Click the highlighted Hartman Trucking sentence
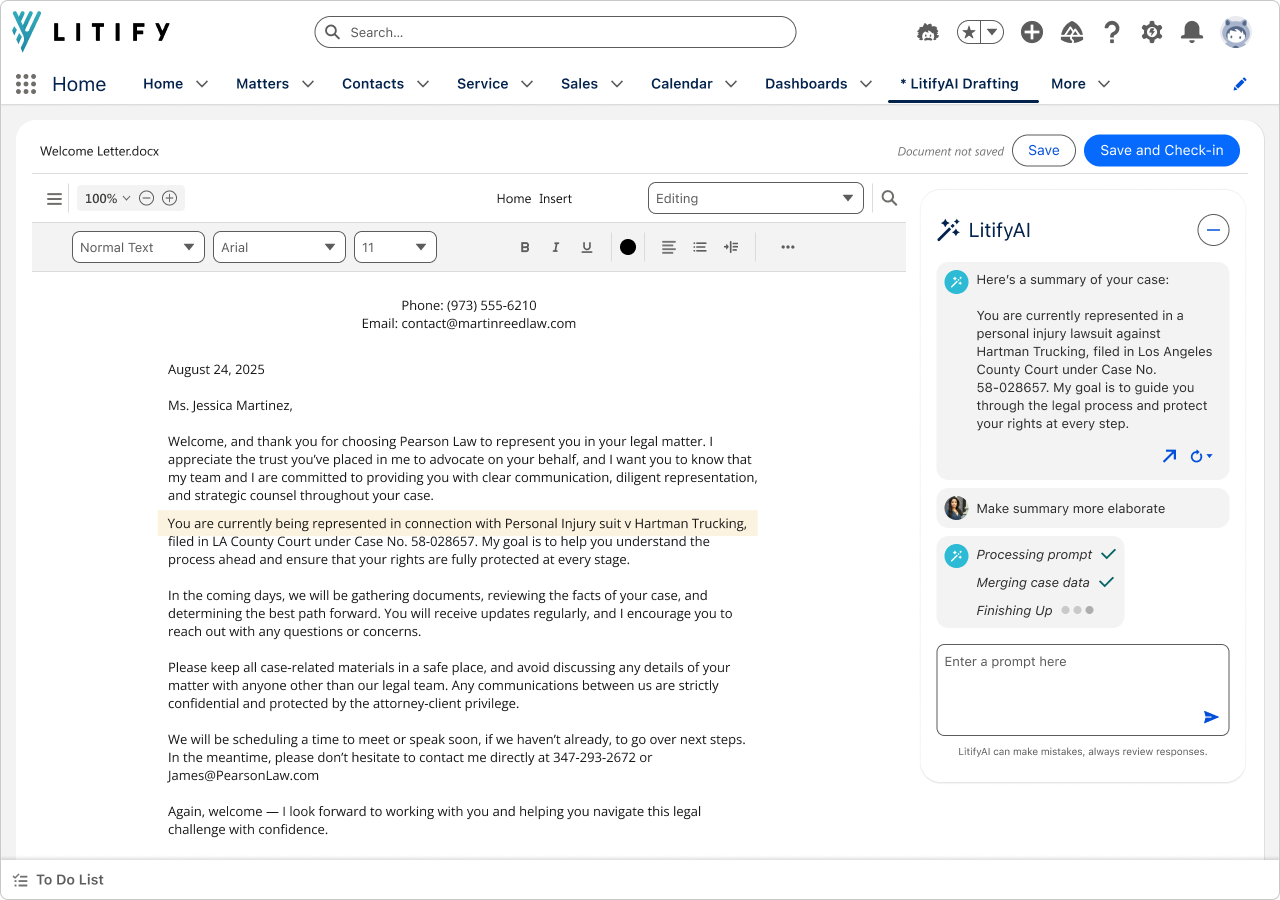 click(457, 523)
